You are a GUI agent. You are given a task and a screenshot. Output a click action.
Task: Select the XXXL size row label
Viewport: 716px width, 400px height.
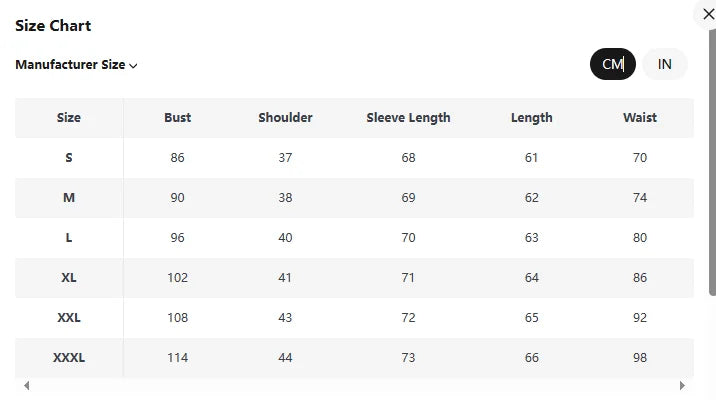[69, 358]
